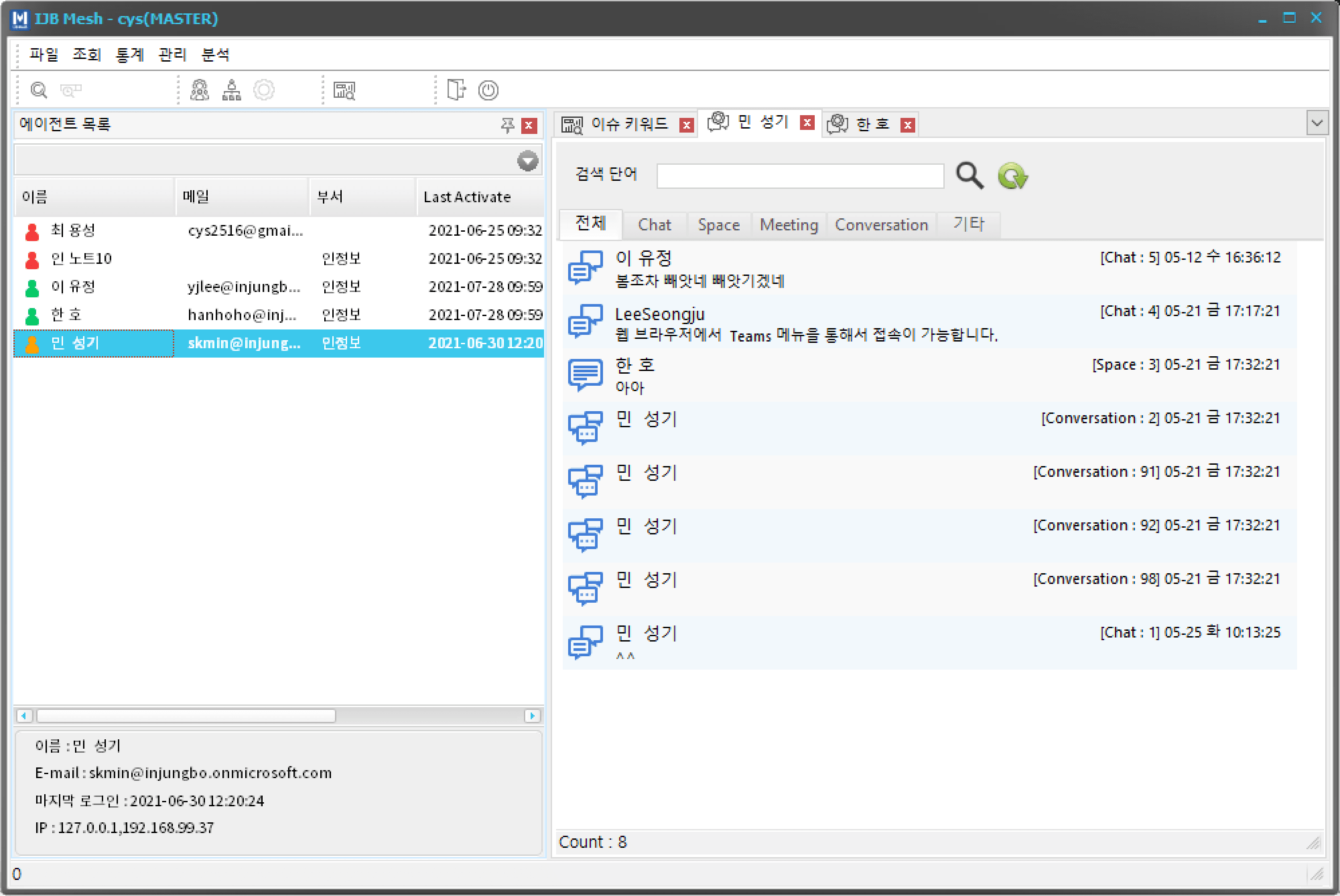Open the message 봄조차 빼앗네 빼앗기겠네

pyautogui.click(x=699, y=281)
